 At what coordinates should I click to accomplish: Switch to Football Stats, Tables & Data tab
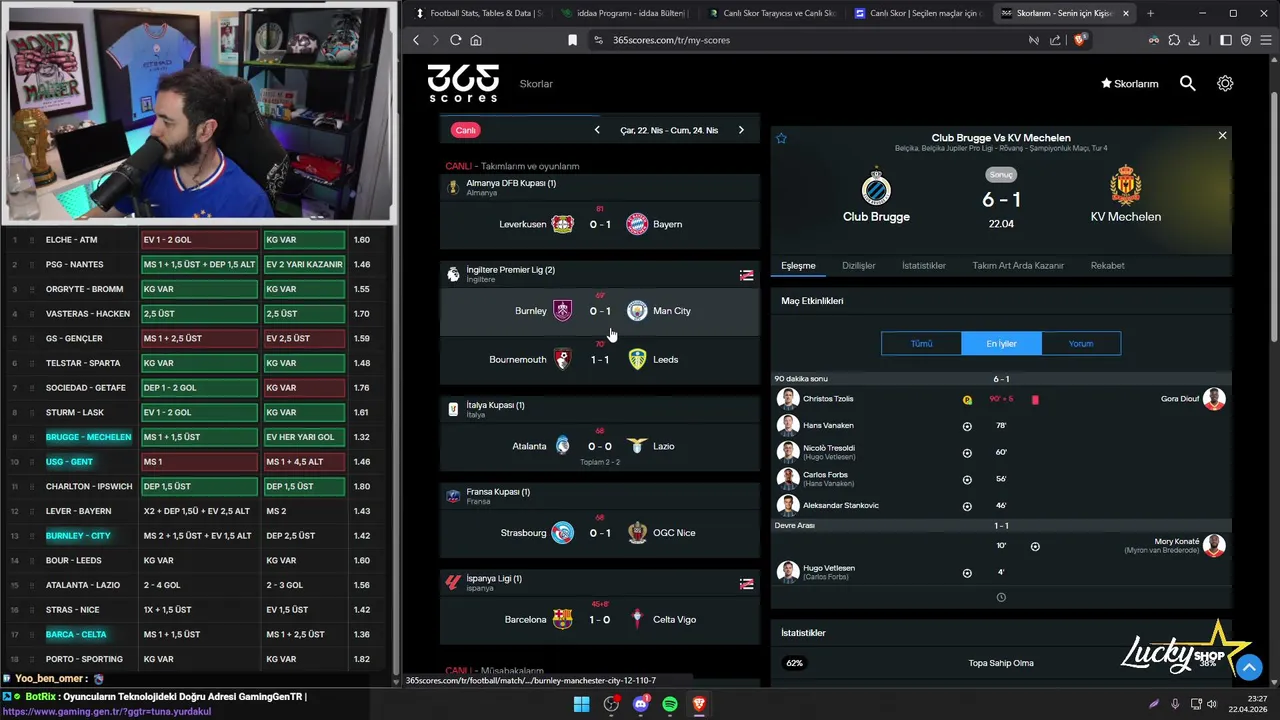coord(478,13)
